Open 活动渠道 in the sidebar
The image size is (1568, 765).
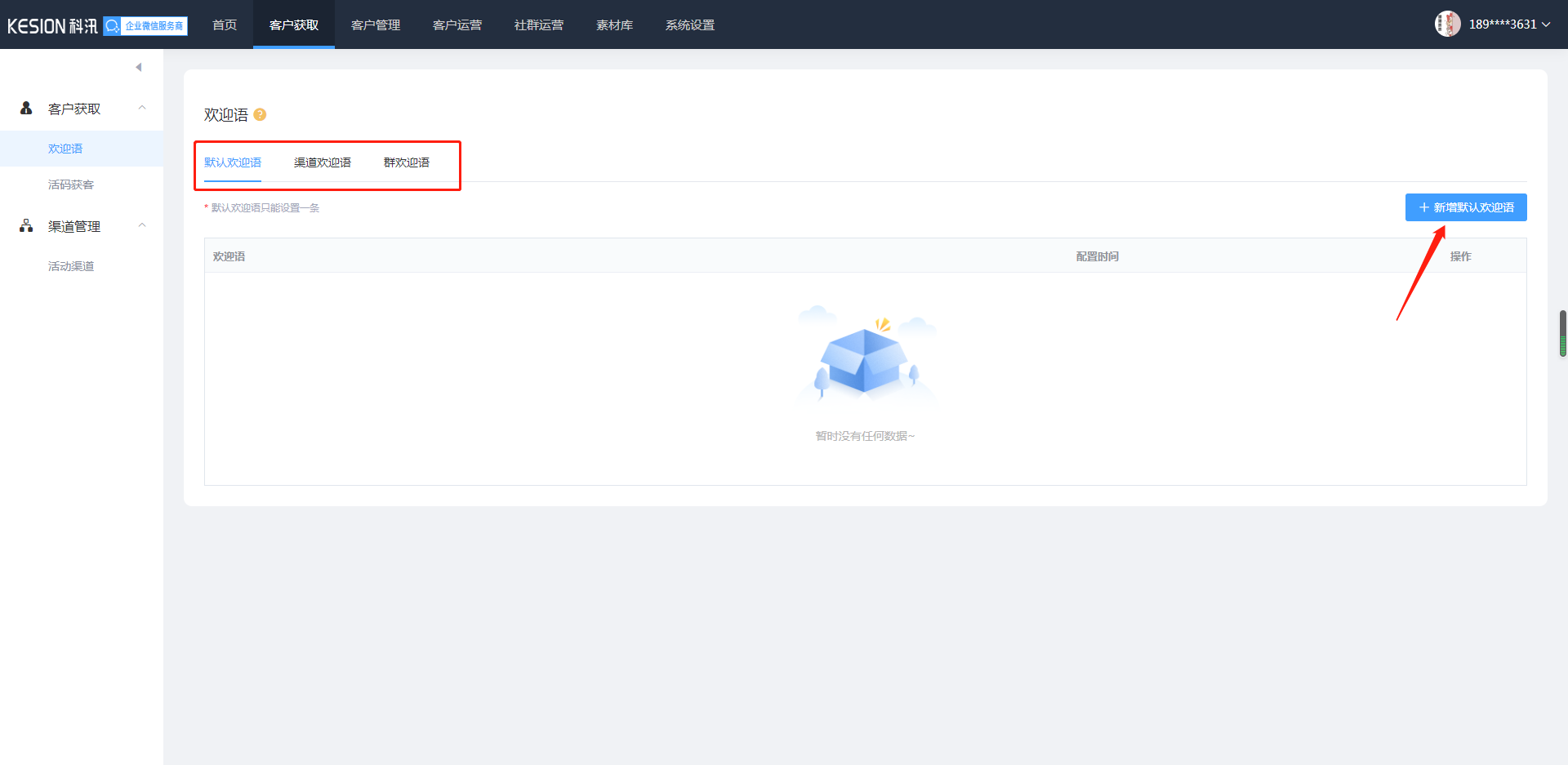(71, 266)
